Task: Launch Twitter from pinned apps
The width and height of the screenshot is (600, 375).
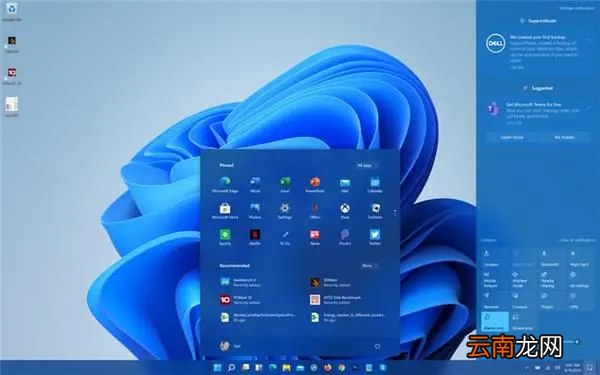Action: pos(375,237)
